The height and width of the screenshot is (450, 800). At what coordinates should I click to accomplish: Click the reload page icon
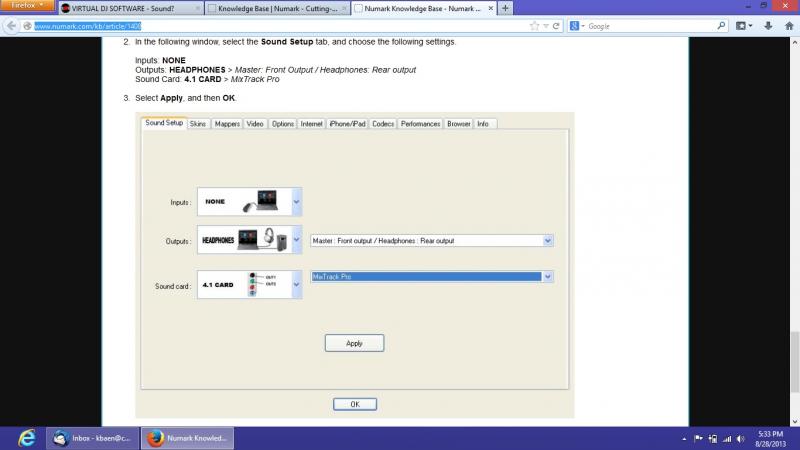[x=558, y=26]
